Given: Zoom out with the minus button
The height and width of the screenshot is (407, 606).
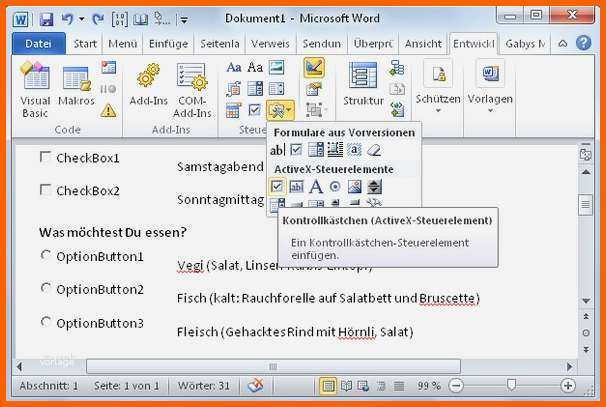Looking at the screenshot, I should click(456, 385).
